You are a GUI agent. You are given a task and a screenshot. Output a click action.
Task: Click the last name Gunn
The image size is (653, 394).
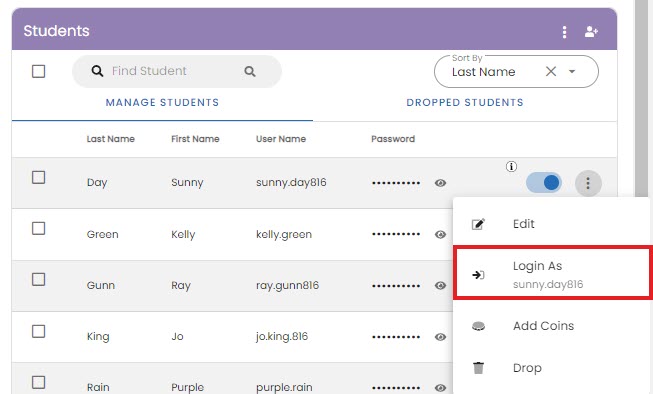coord(101,285)
